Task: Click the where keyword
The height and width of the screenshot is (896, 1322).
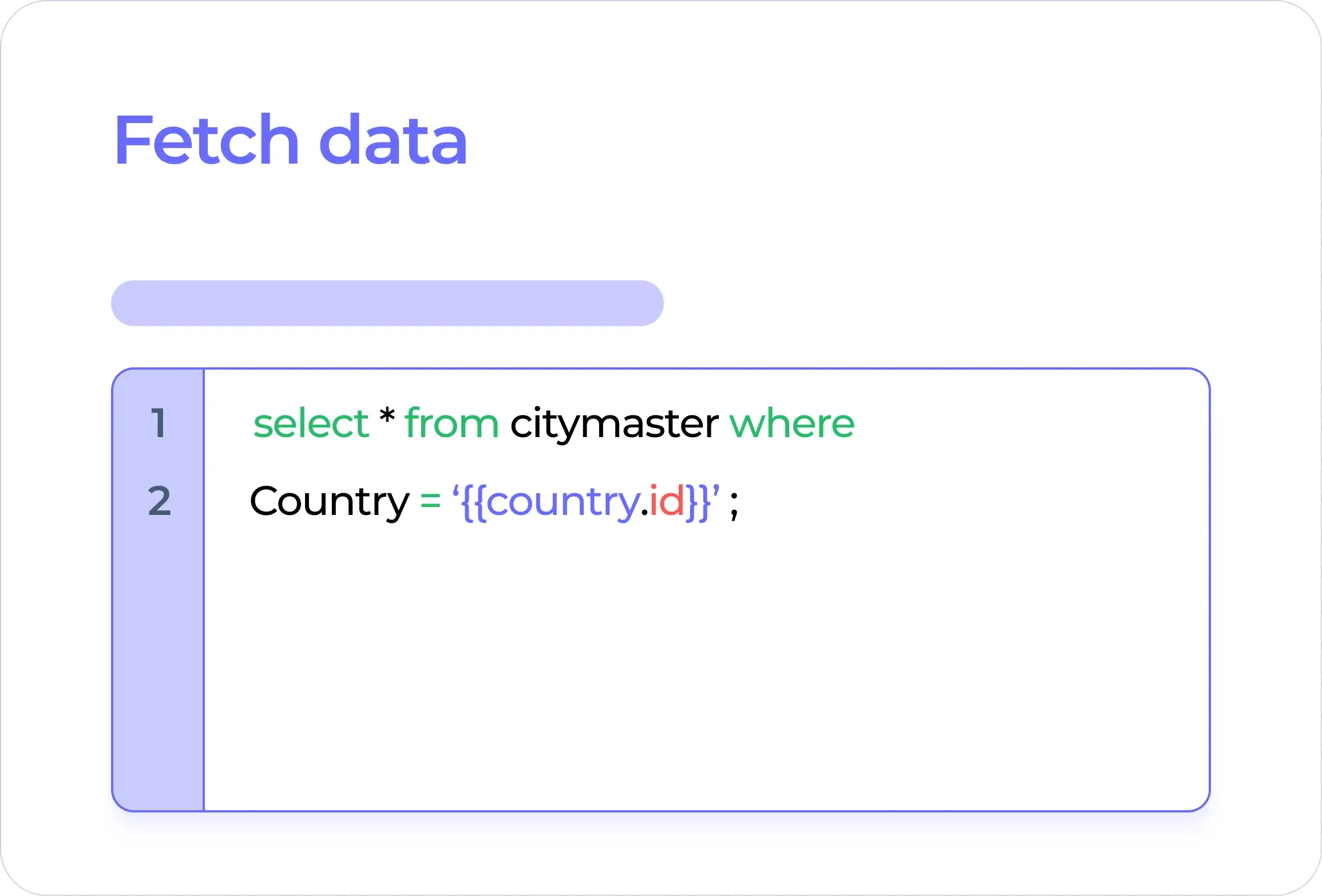Action: pyautogui.click(x=792, y=423)
